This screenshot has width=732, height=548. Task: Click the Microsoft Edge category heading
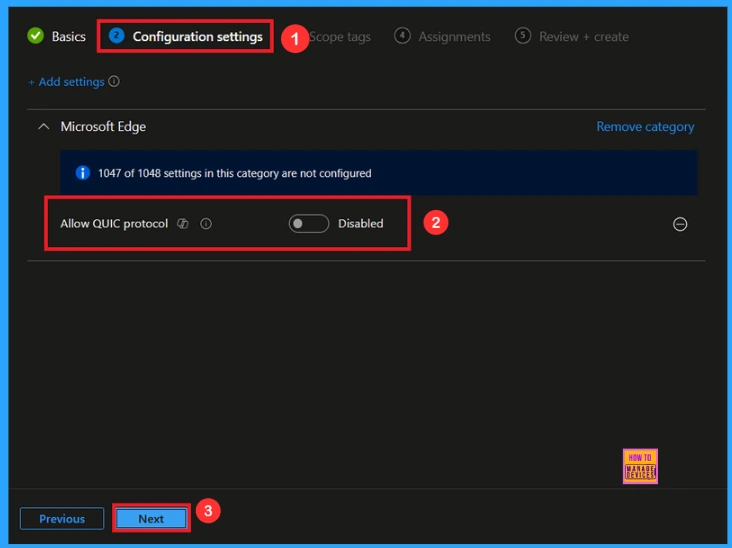click(x=103, y=126)
